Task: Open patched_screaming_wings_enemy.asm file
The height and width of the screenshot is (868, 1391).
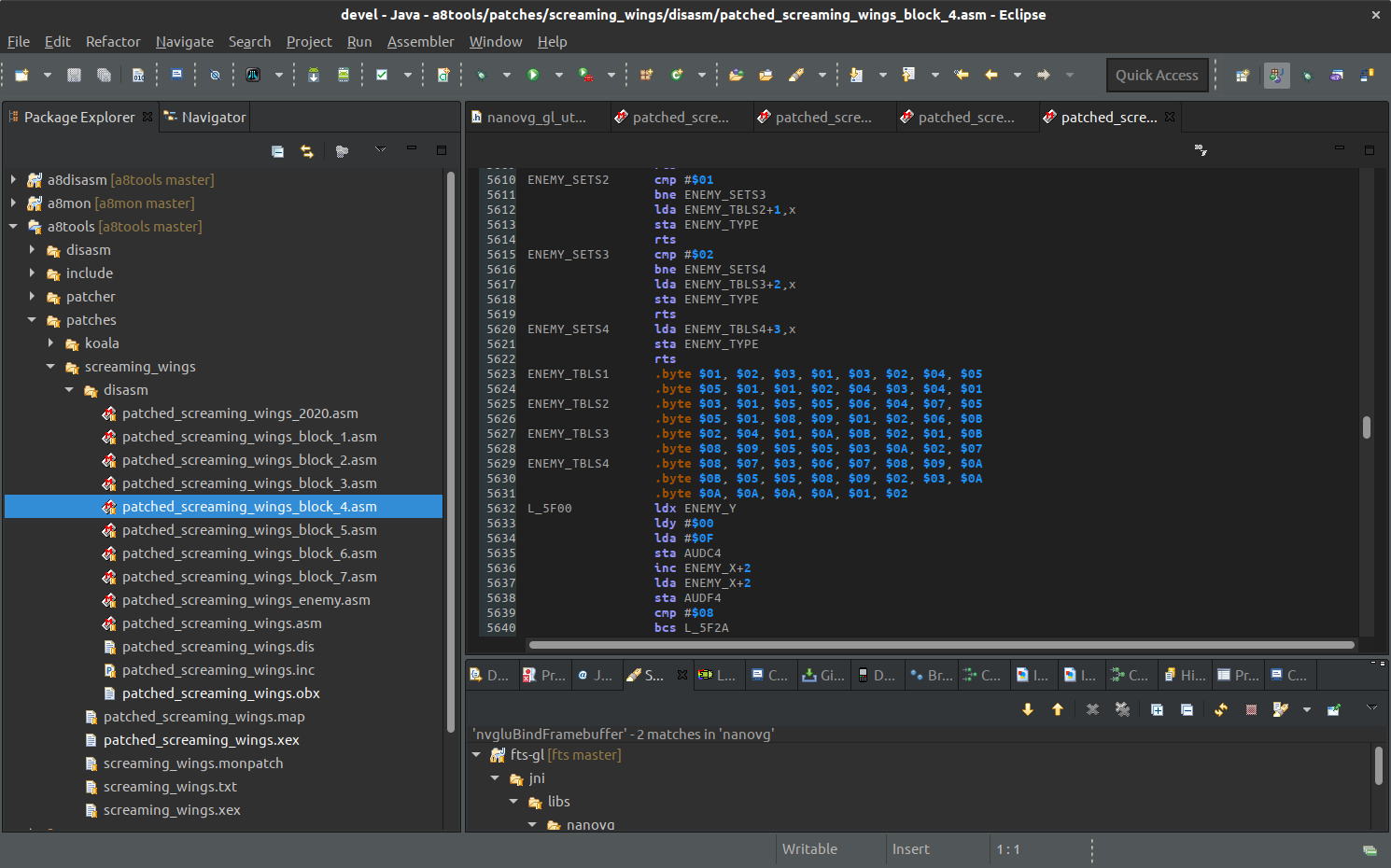Action: (246, 600)
